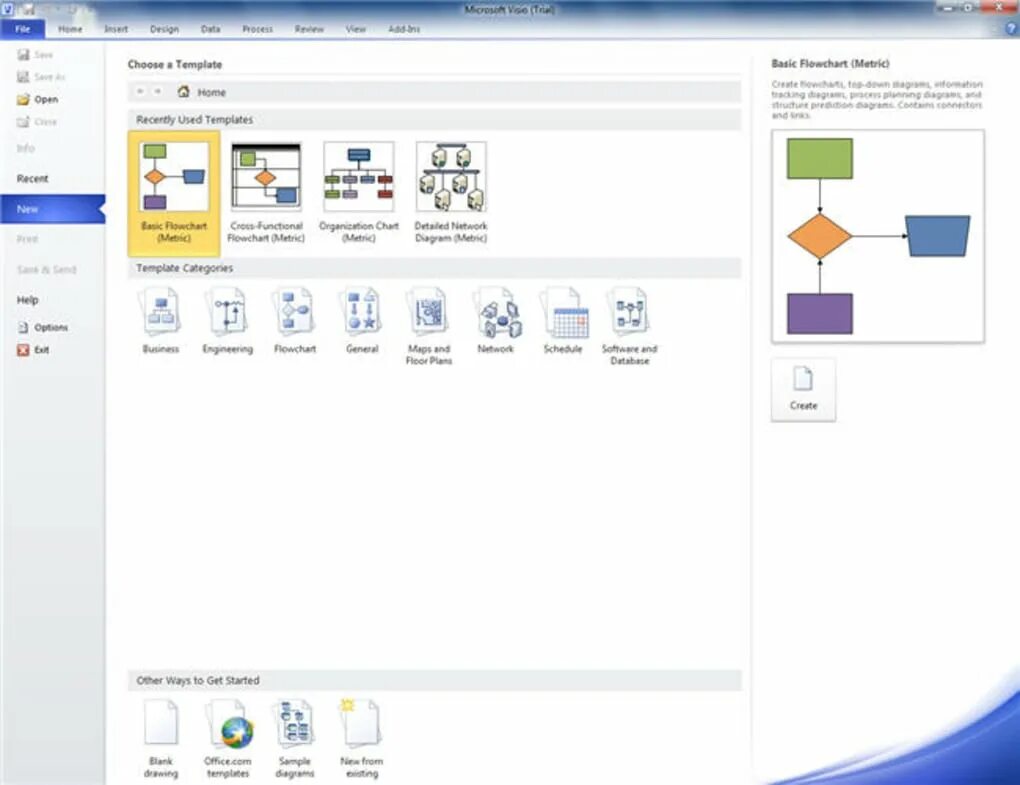Screen dimensions: 1020x785
Task: Open Sample diagrams
Action: (x=295, y=739)
